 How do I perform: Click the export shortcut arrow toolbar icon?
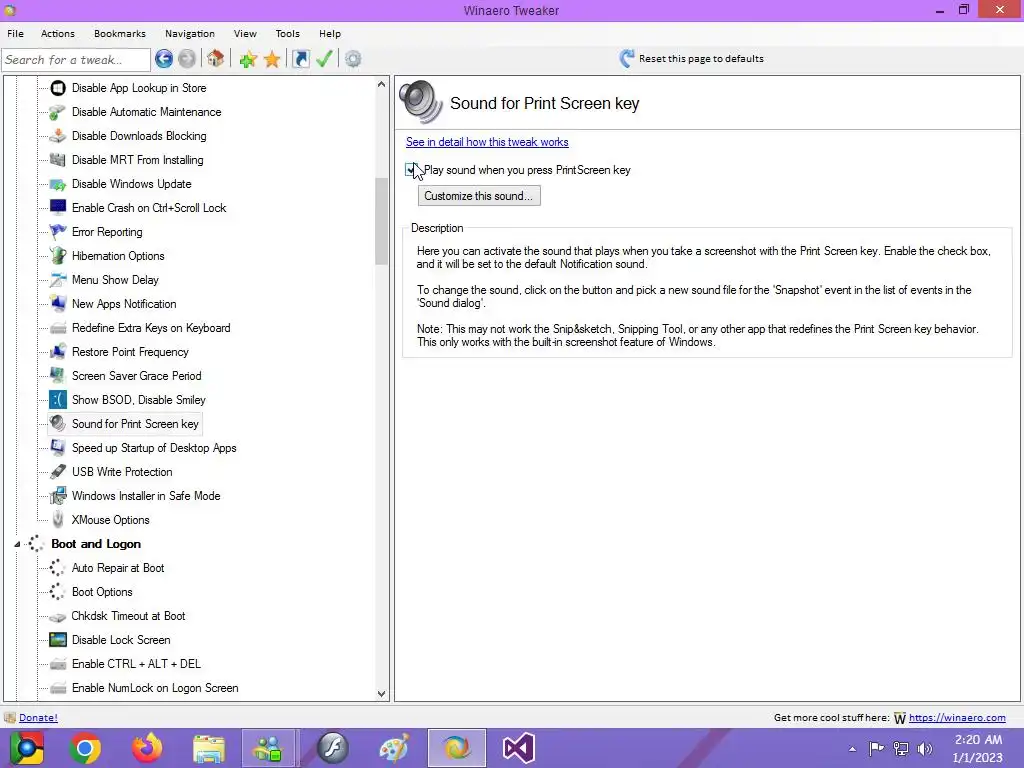[300, 59]
